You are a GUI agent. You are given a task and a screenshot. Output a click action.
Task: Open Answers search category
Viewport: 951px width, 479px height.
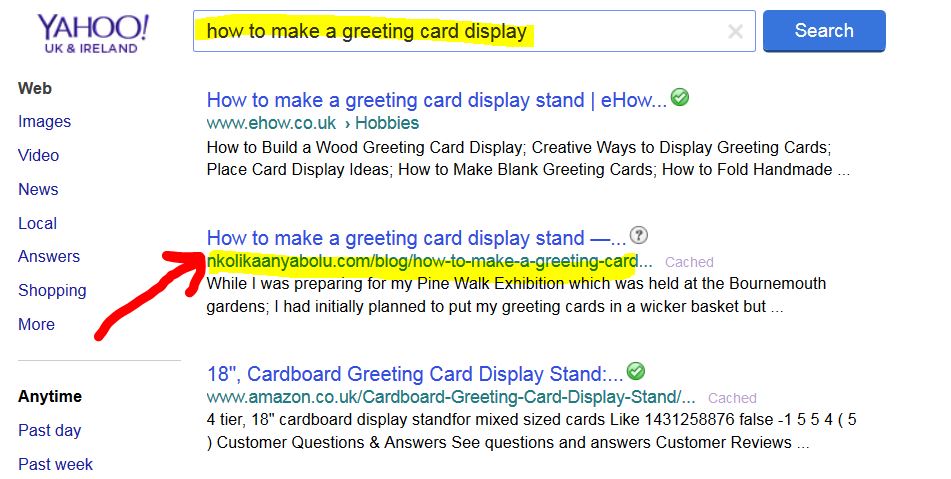tap(49, 256)
